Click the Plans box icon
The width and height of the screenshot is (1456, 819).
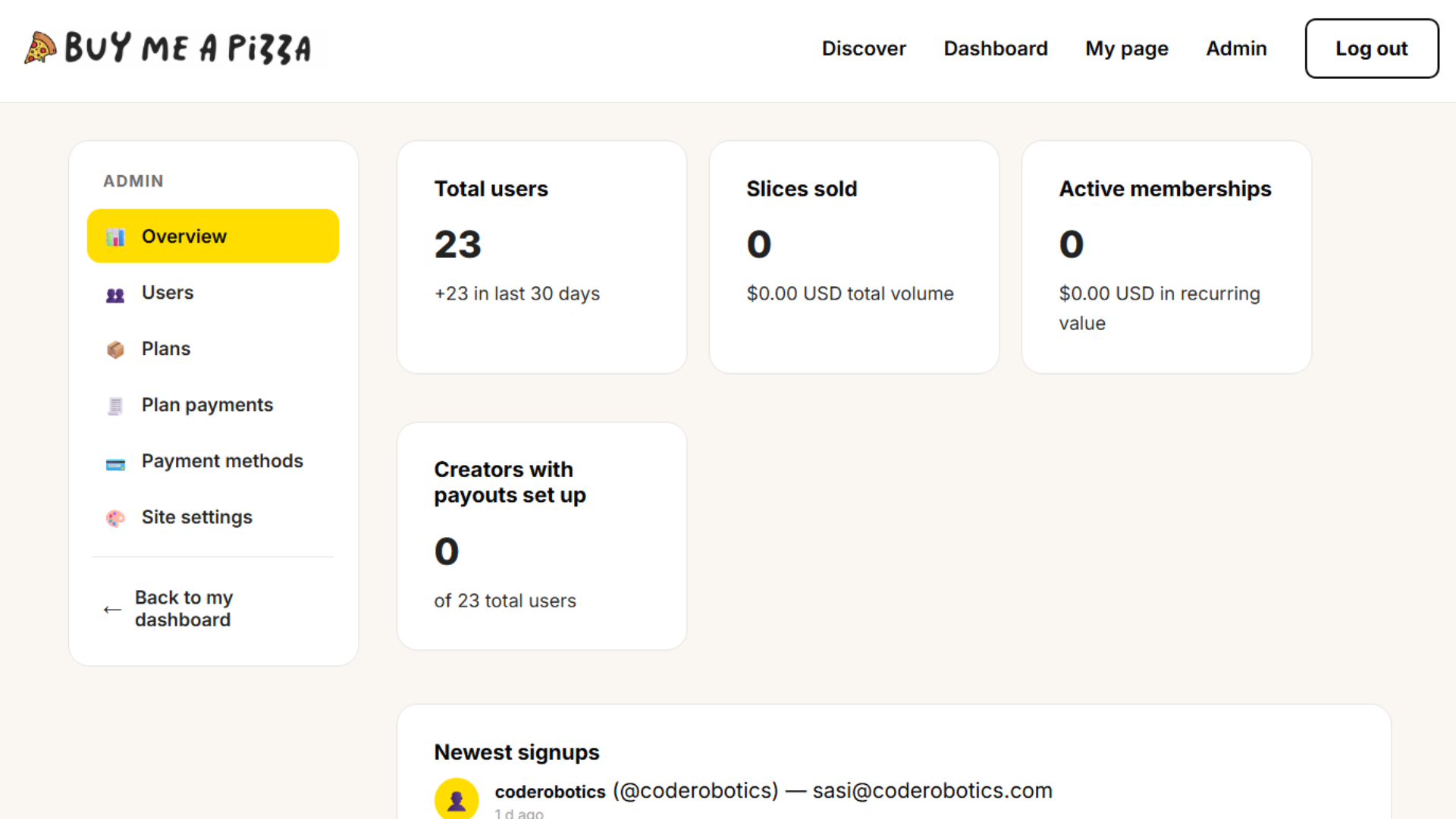point(115,350)
